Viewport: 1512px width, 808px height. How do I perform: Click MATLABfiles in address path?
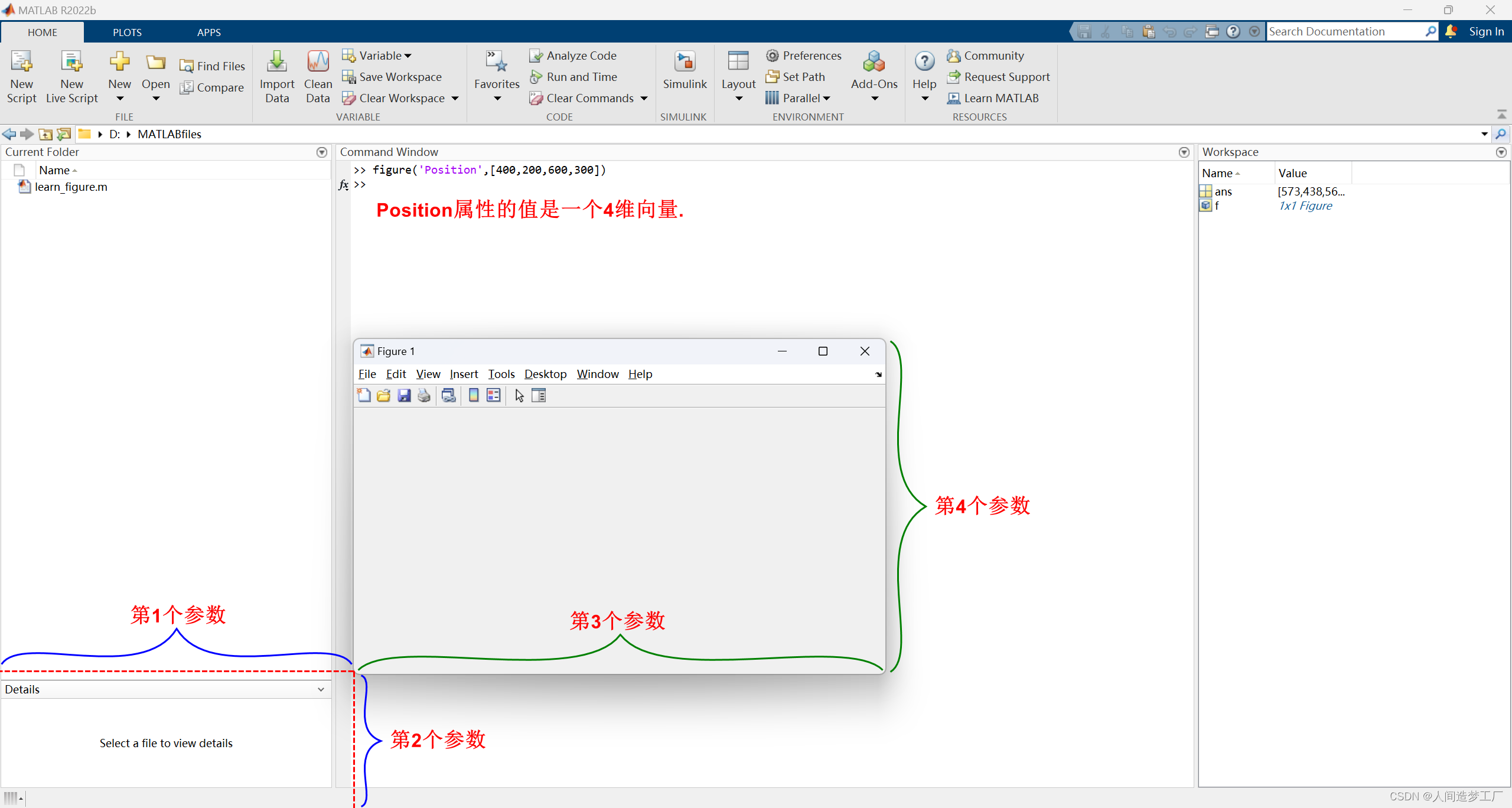(x=170, y=134)
